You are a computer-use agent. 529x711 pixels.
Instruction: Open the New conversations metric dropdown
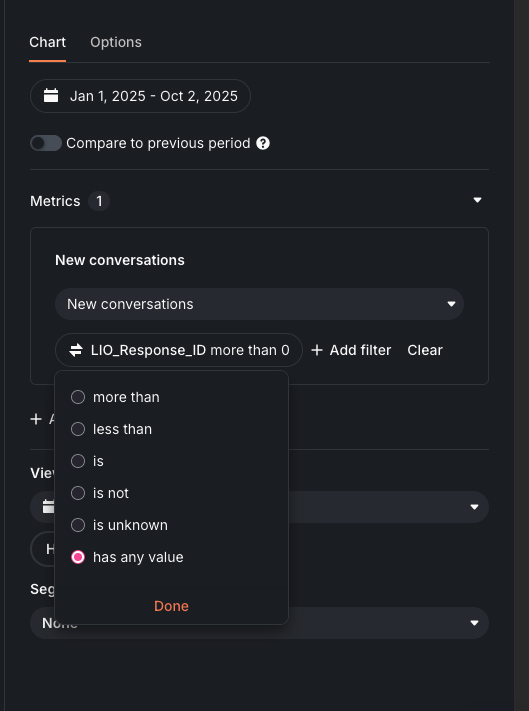click(259, 304)
